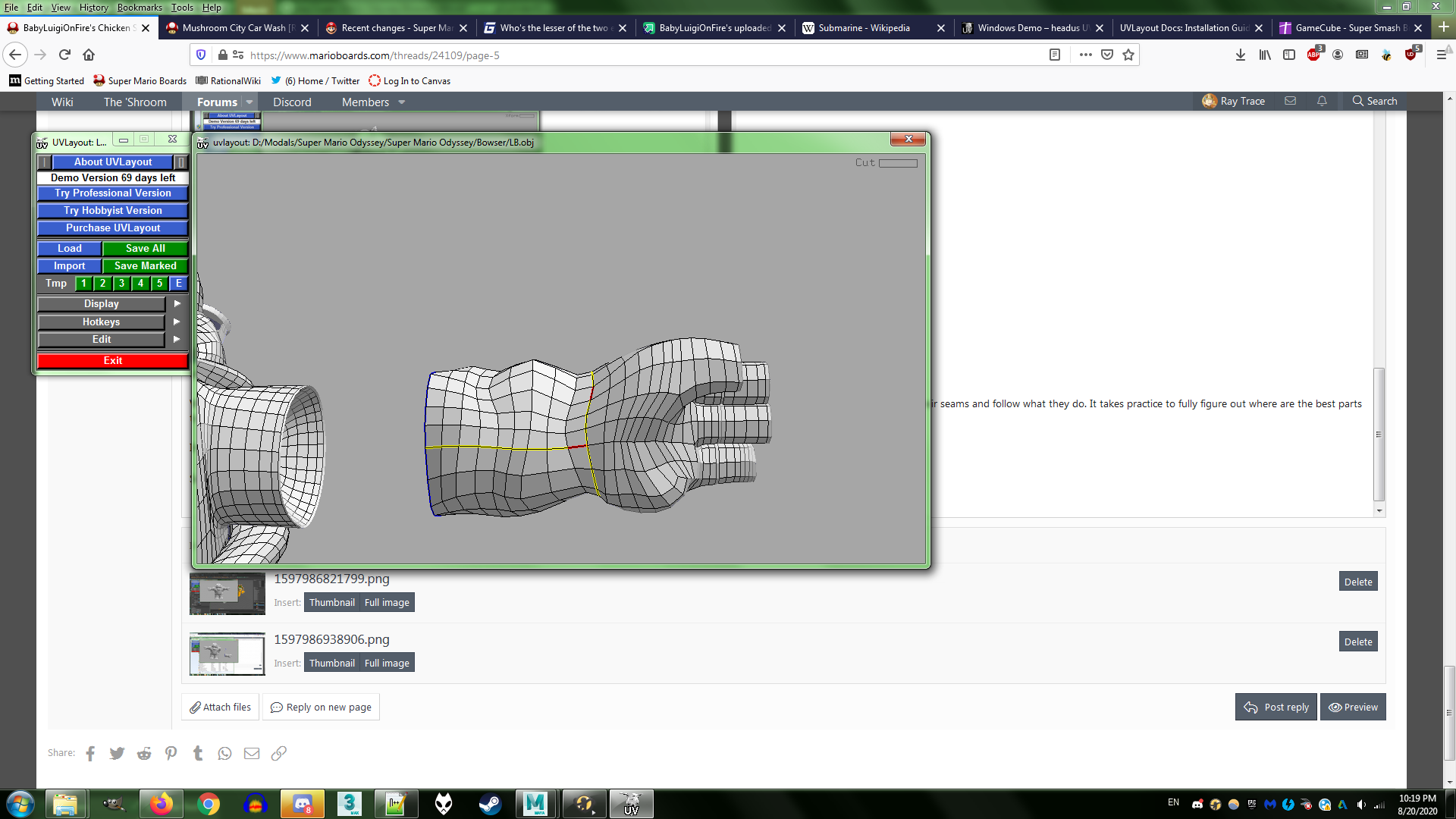Select Tmp slot 1 in UVLayout
This screenshot has height=819, width=1456.
coord(83,284)
